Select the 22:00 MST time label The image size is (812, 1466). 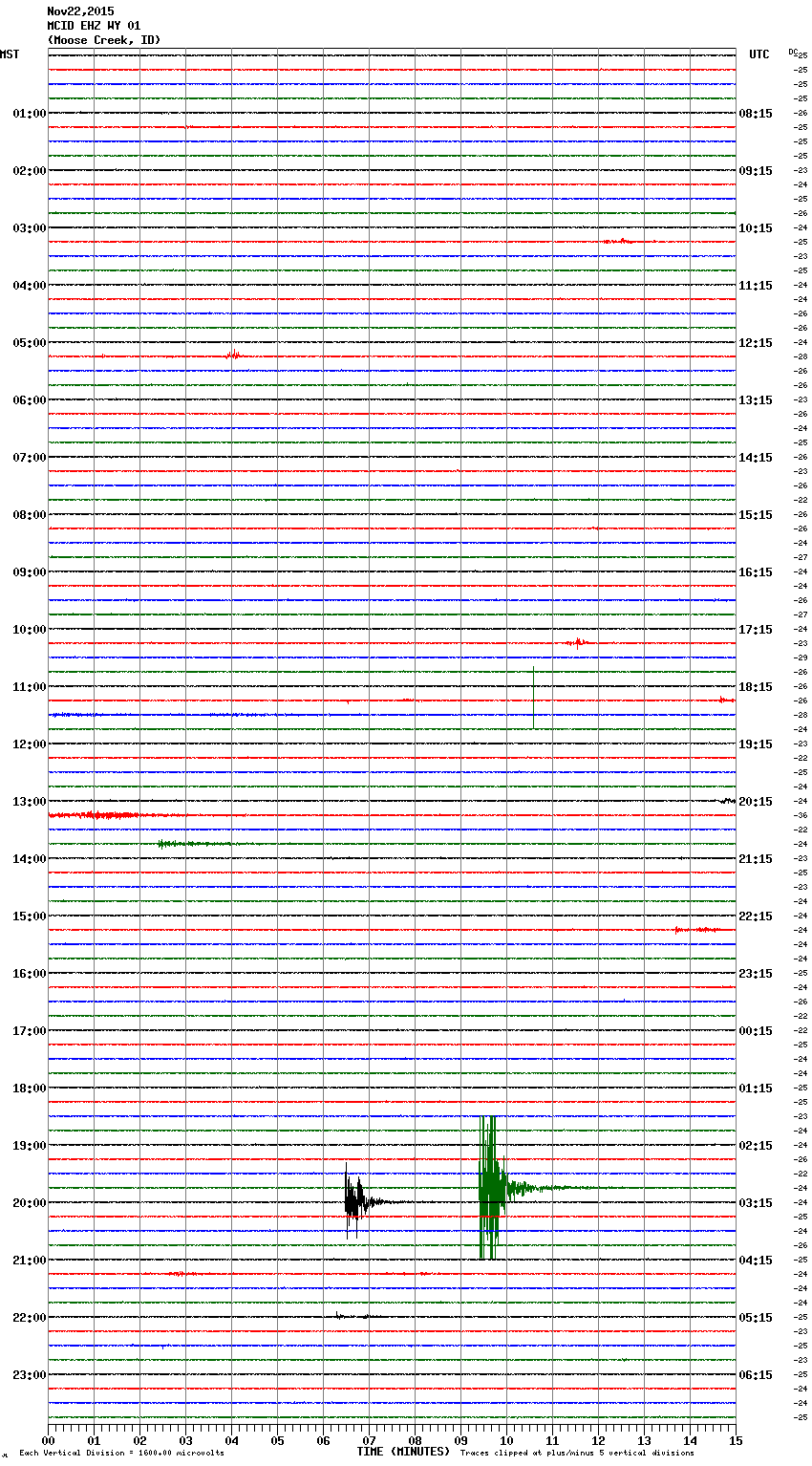pyautogui.click(x=30, y=1318)
